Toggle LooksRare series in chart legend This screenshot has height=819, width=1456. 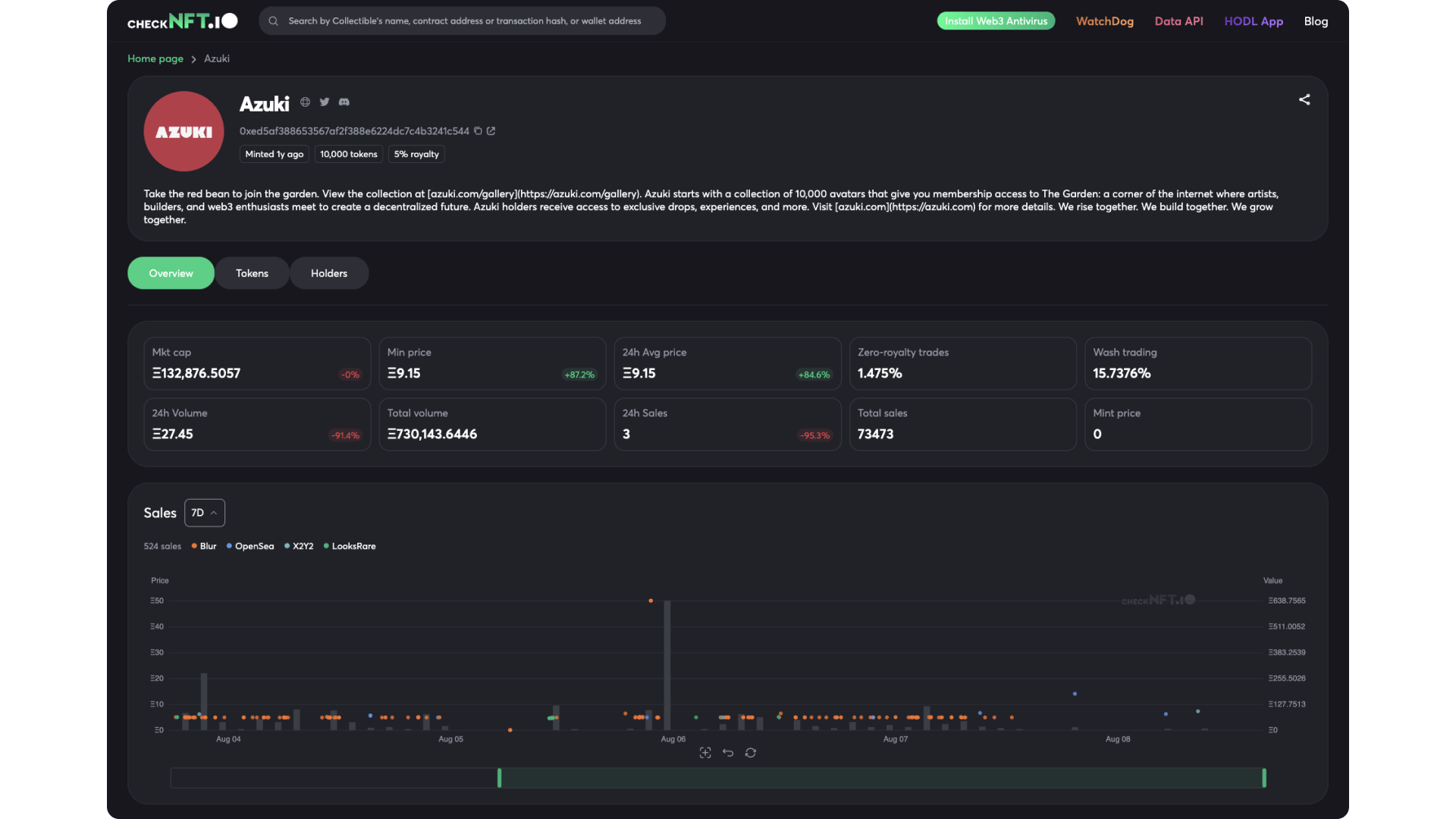(350, 546)
